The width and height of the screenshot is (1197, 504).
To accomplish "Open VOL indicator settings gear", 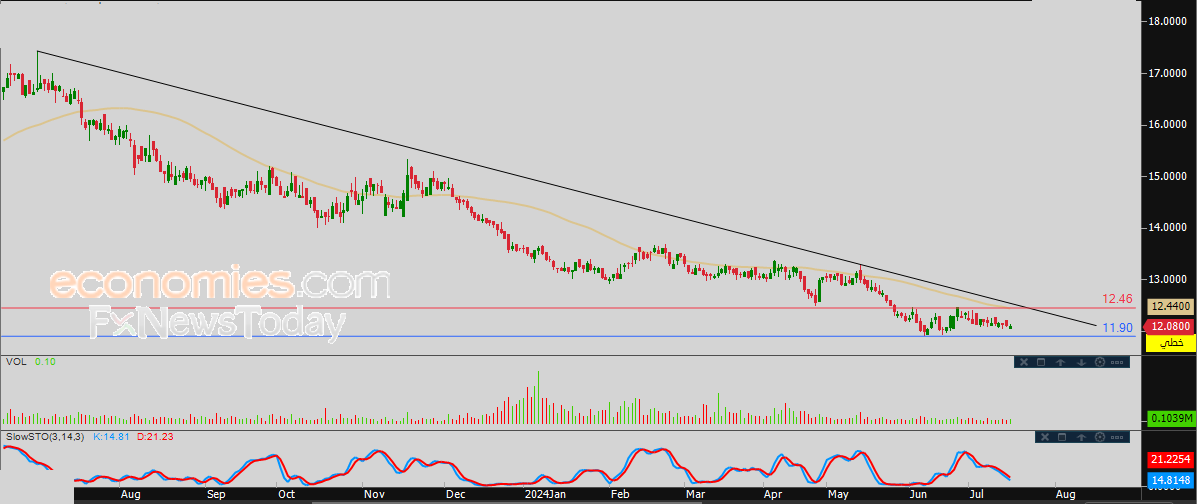I will click(x=1100, y=362).
